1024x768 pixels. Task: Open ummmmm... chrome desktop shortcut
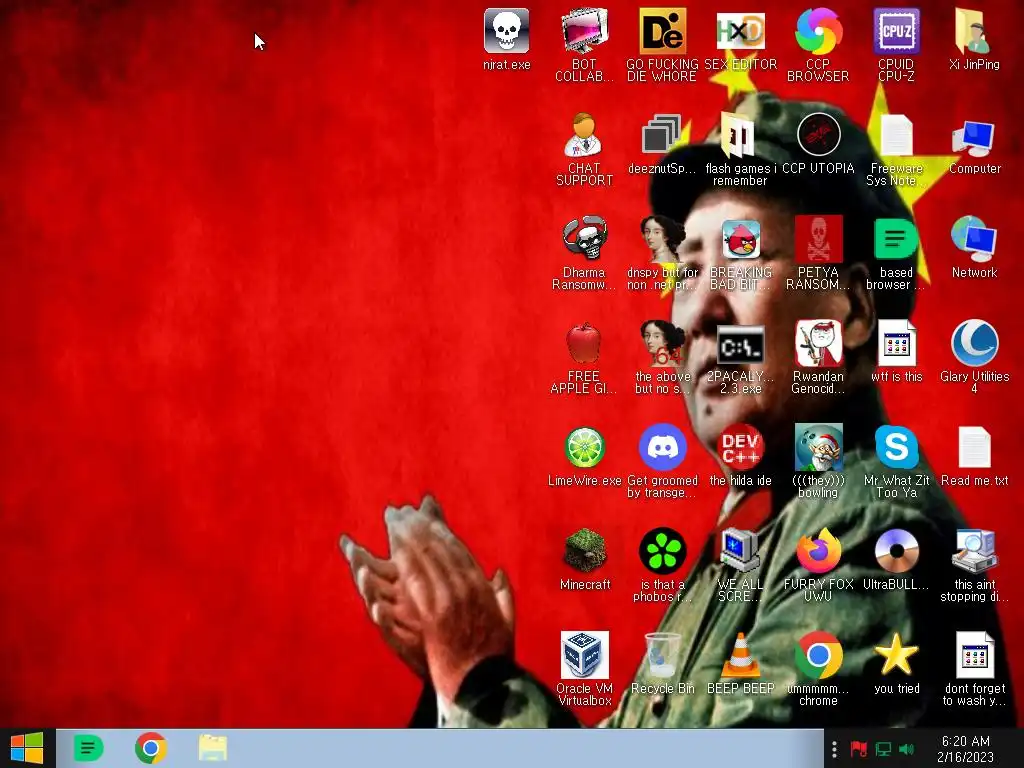(818, 655)
